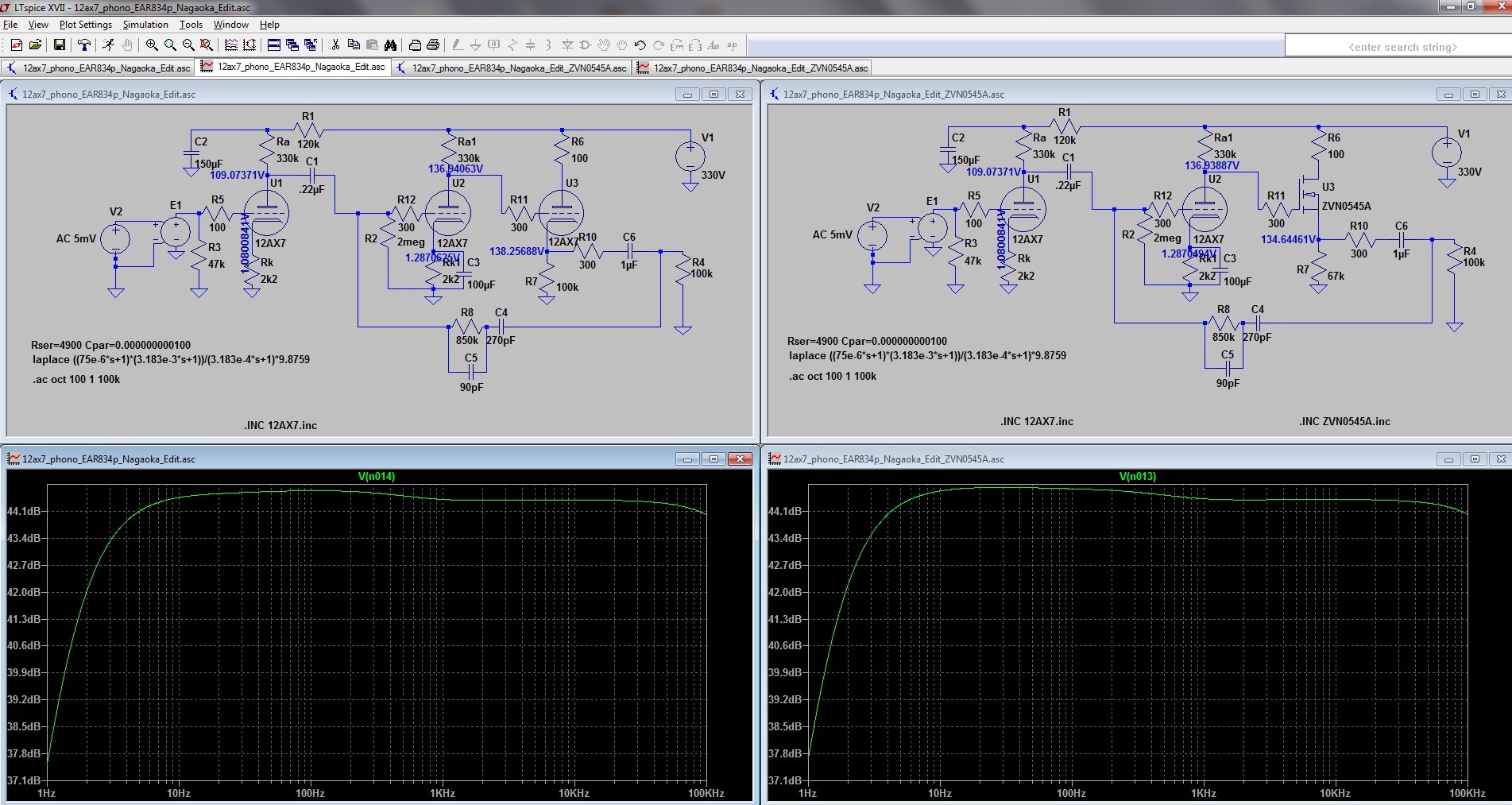The image size is (1512, 805).
Task: Select Zoom In magnifier with plus
Action: [151, 45]
